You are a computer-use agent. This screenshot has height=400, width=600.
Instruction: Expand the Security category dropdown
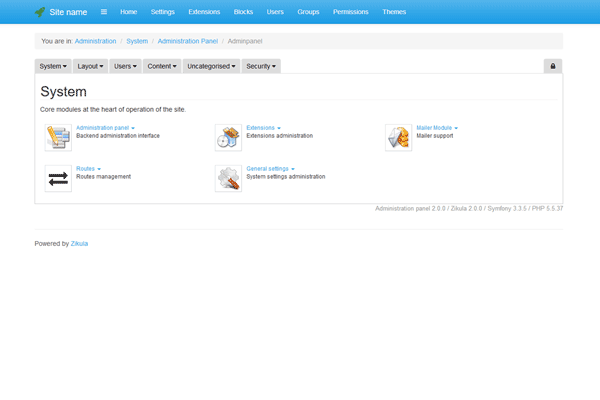[260, 66]
